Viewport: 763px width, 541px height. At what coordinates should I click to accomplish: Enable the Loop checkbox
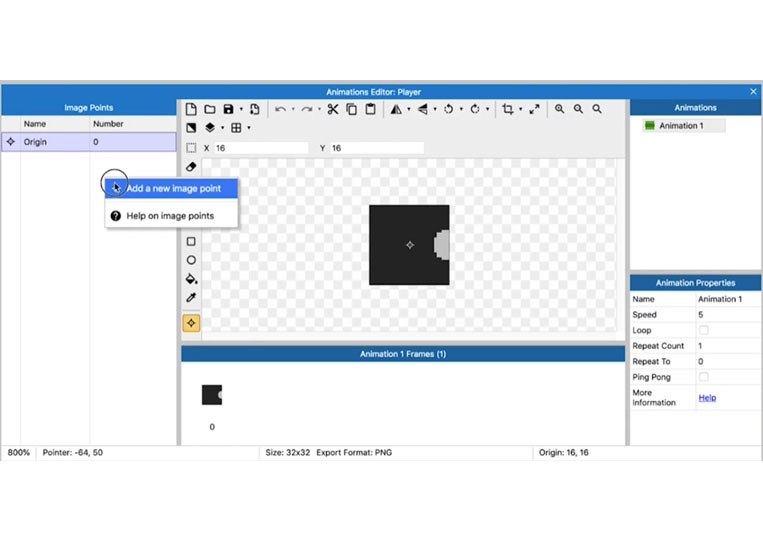point(704,330)
